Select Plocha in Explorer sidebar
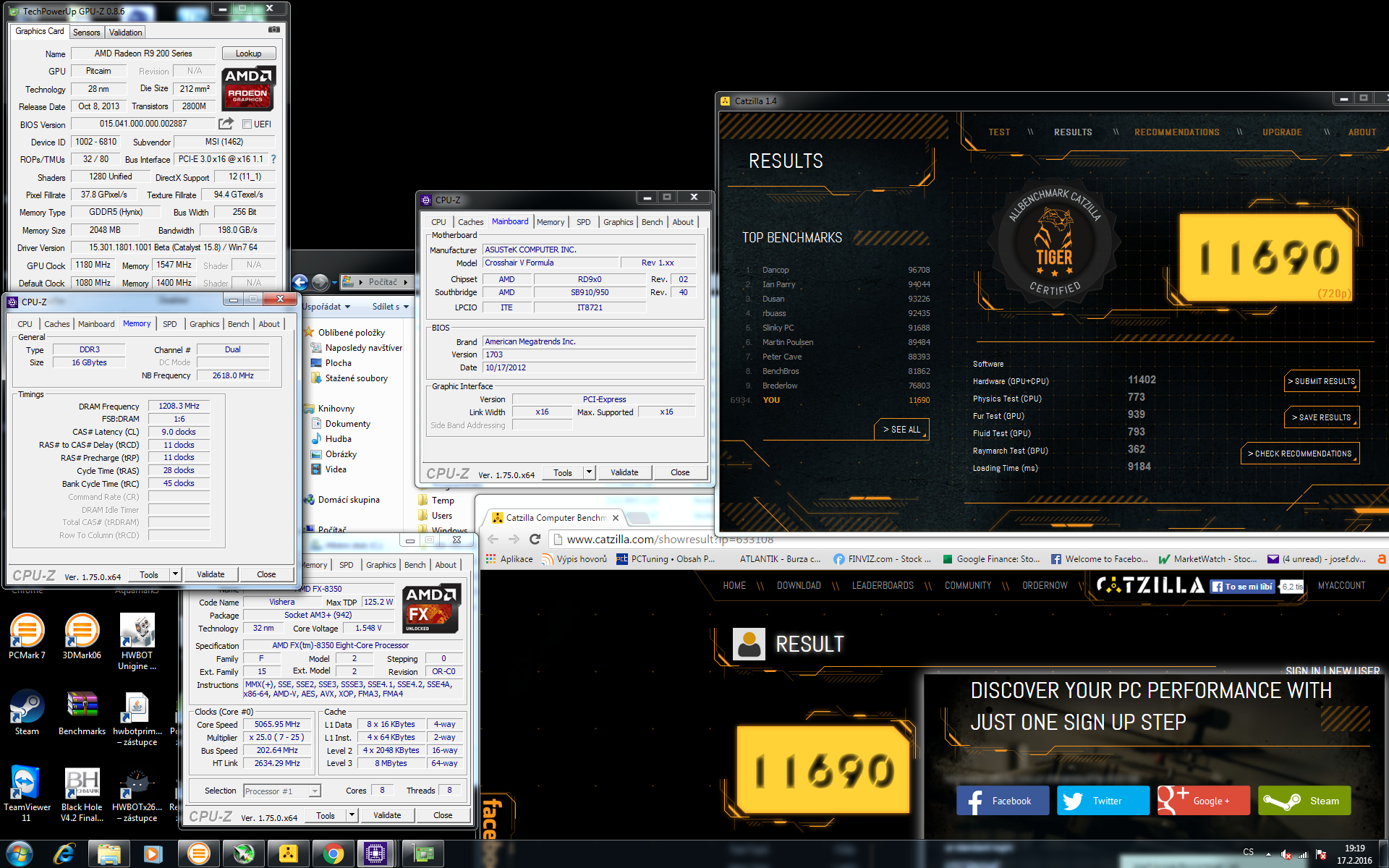This screenshot has height=868, width=1389. (339, 363)
